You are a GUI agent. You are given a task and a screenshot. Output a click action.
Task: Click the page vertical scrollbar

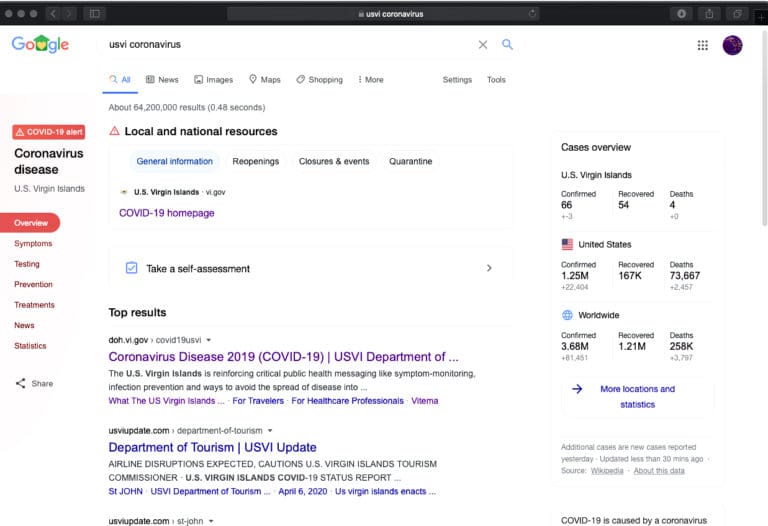pyautogui.click(x=765, y=127)
